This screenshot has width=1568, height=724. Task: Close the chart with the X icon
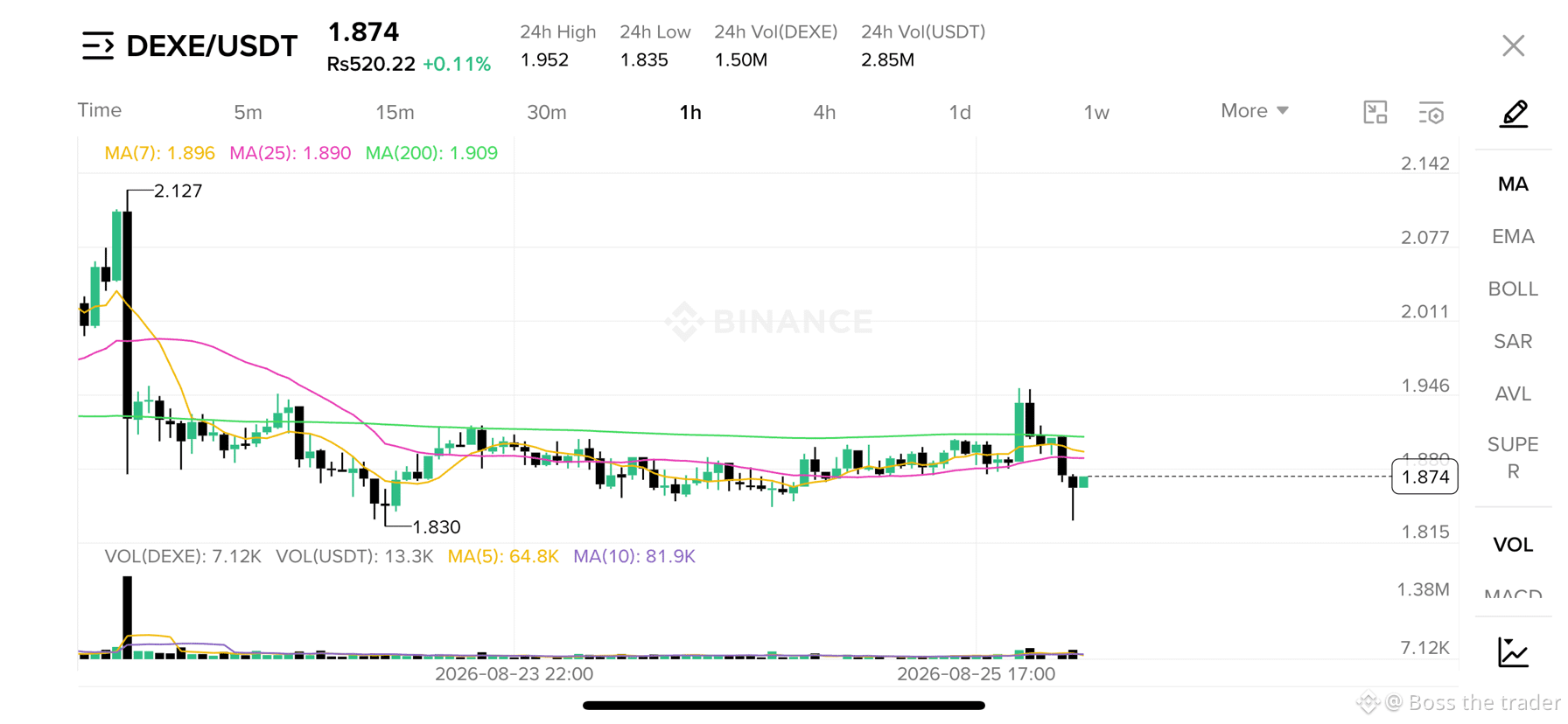[x=1514, y=45]
